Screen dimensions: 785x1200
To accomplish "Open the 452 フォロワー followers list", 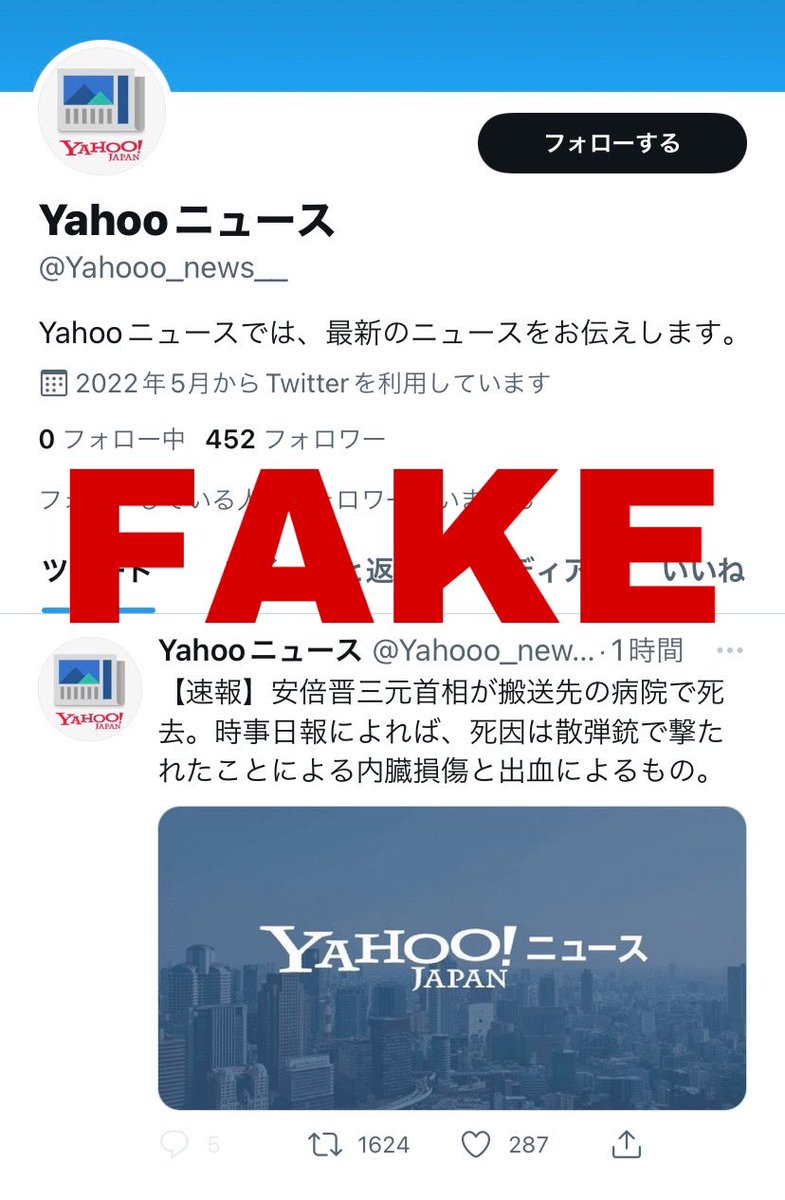I will point(296,439).
